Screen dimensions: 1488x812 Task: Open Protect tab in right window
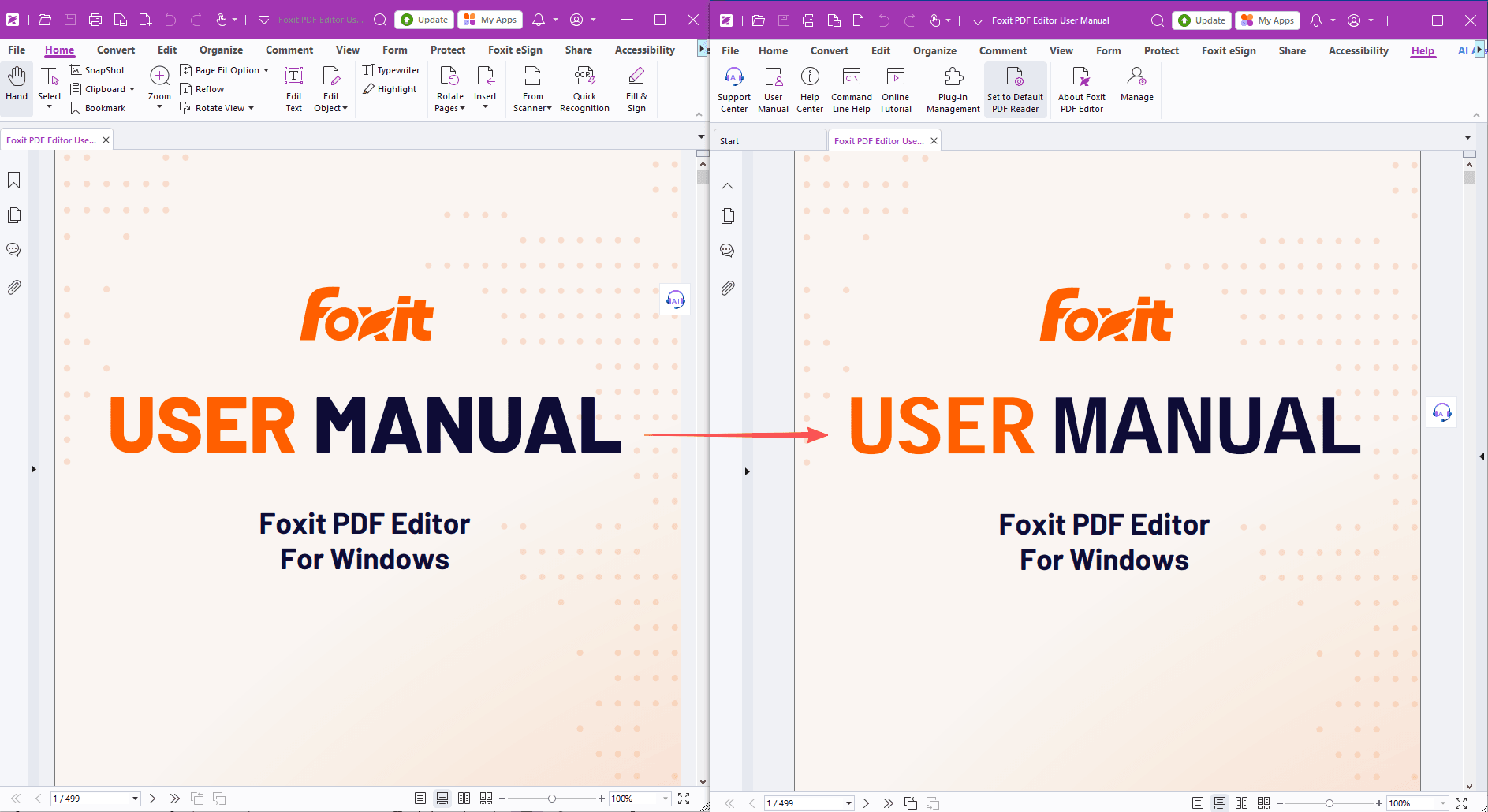[1161, 50]
